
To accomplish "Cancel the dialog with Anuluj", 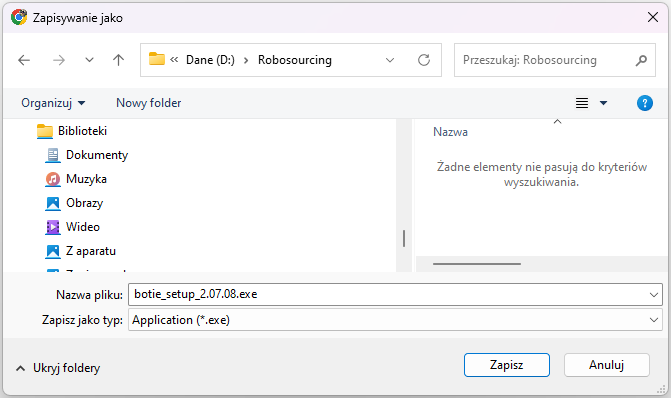I will 606,365.
